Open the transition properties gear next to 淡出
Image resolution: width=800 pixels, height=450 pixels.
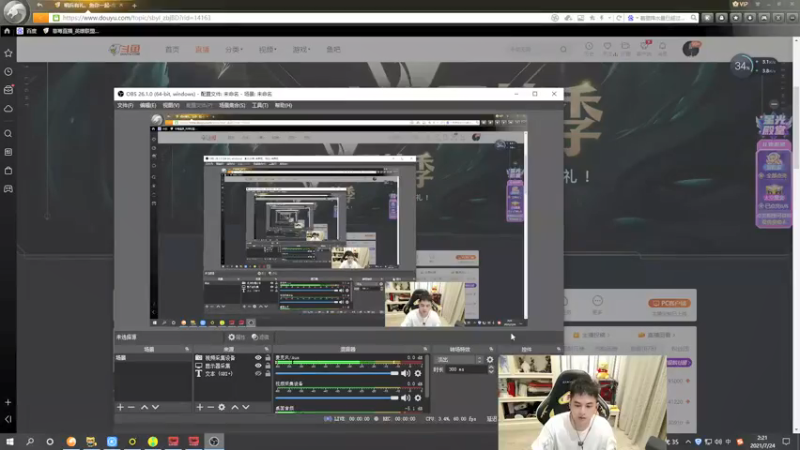[x=490, y=360]
